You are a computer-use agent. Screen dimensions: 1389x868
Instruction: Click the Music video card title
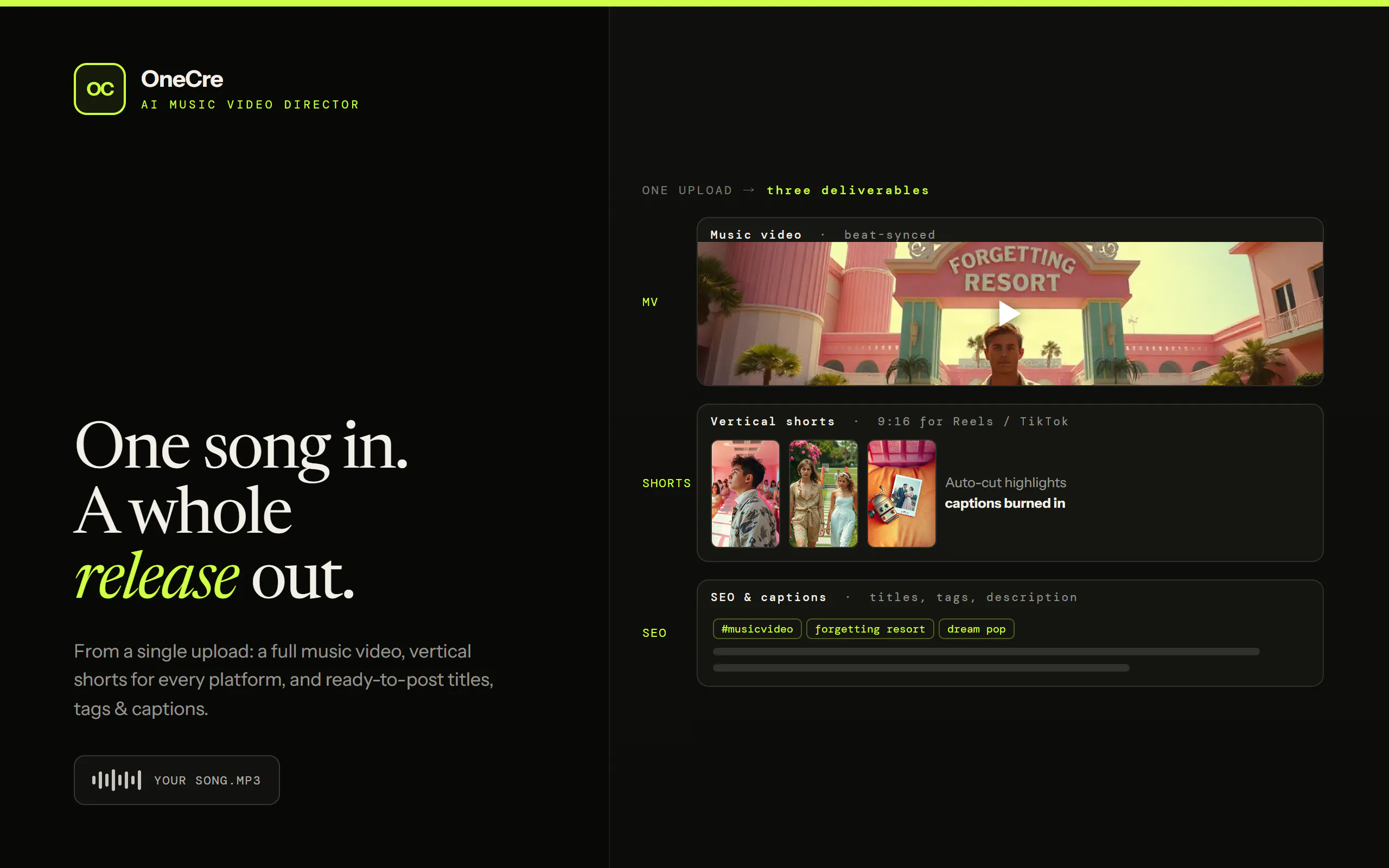(756, 234)
